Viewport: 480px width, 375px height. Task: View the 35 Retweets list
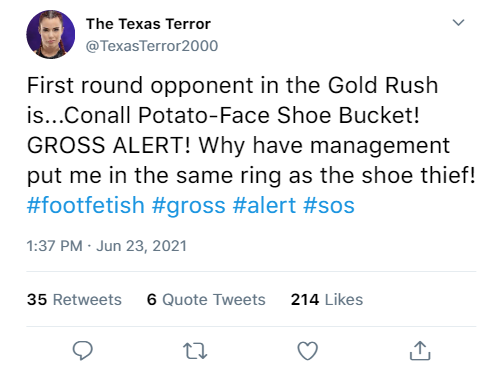tap(74, 299)
